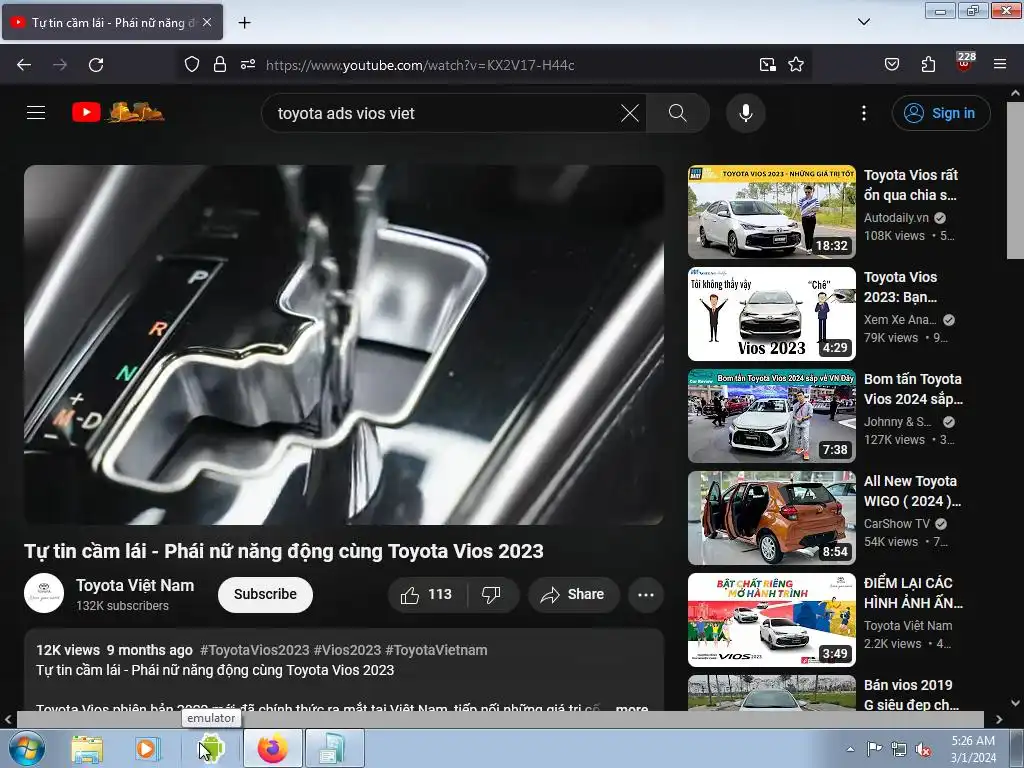Click the Sign in button
Screen dimensions: 1024x768
(941, 113)
